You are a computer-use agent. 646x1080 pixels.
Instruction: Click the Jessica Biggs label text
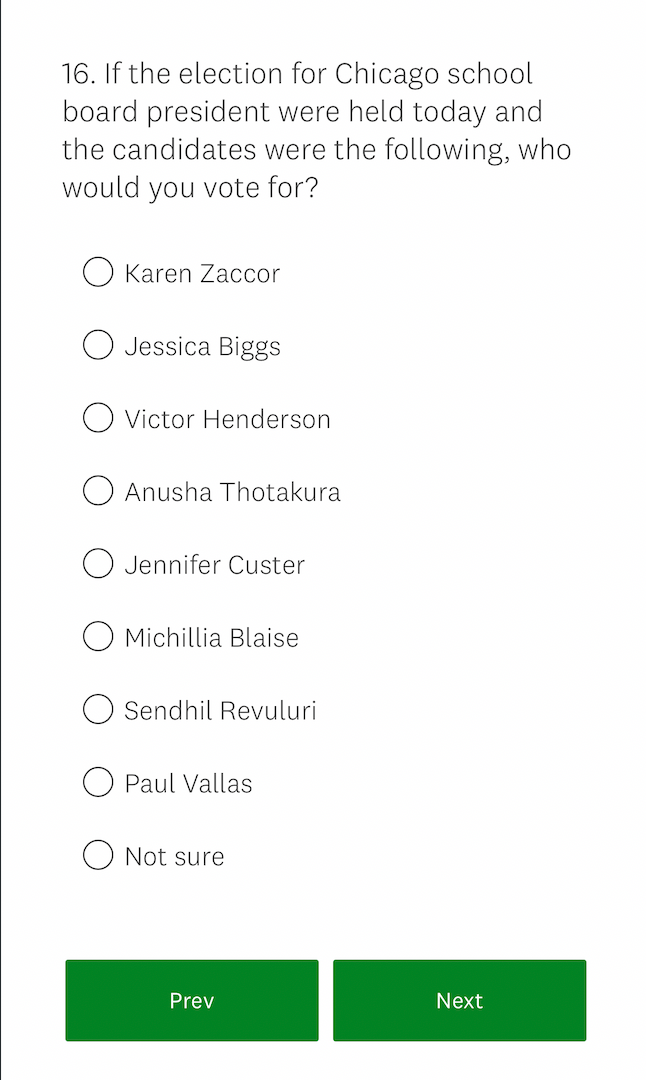tap(202, 346)
